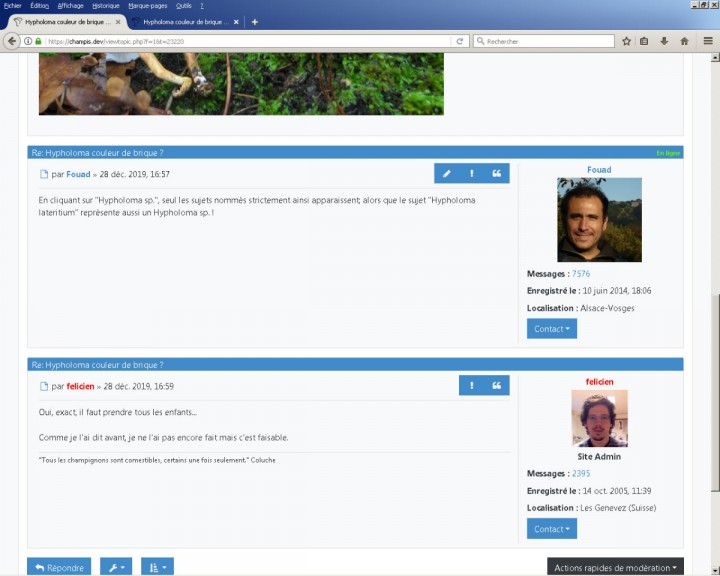Open Fouad's Contact dropdown
This screenshot has width=720, height=576.
click(552, 329)
